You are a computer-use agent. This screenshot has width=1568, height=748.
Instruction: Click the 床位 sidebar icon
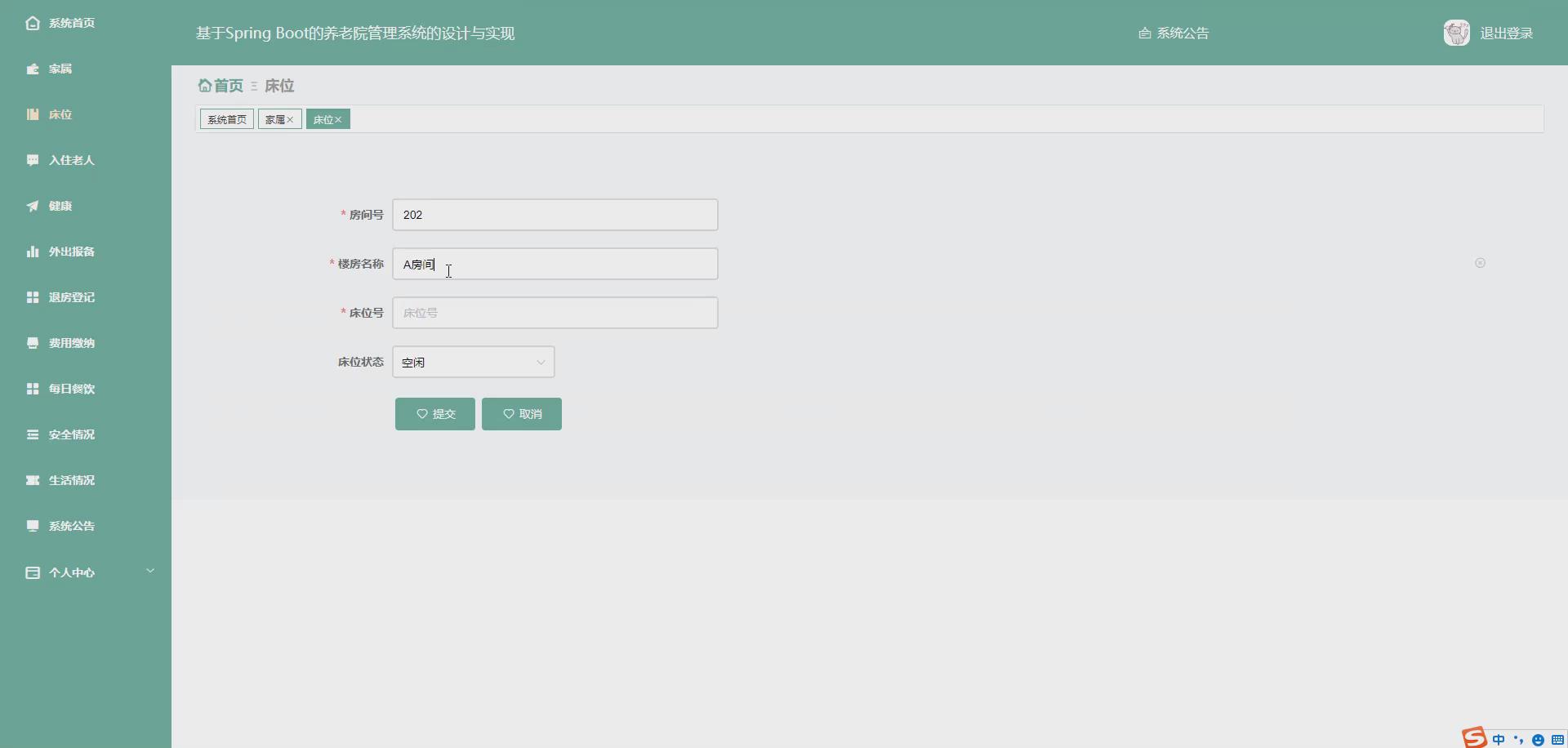(33, 114)
